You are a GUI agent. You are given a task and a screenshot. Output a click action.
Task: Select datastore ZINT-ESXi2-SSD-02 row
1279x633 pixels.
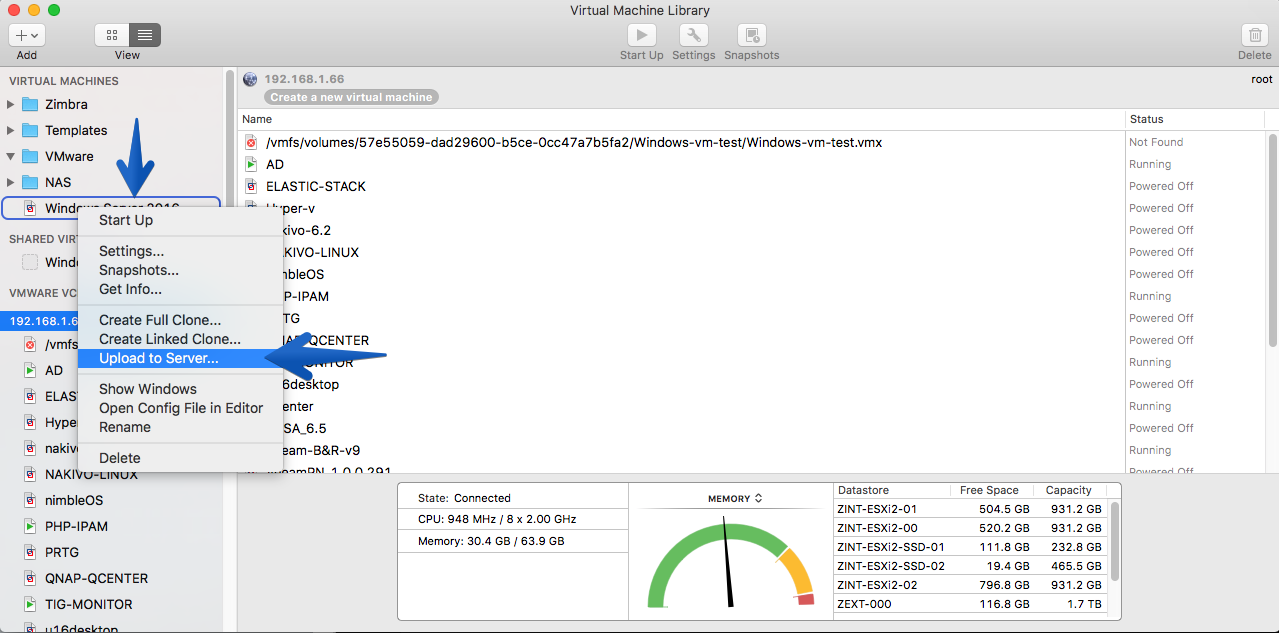[971, 566]
